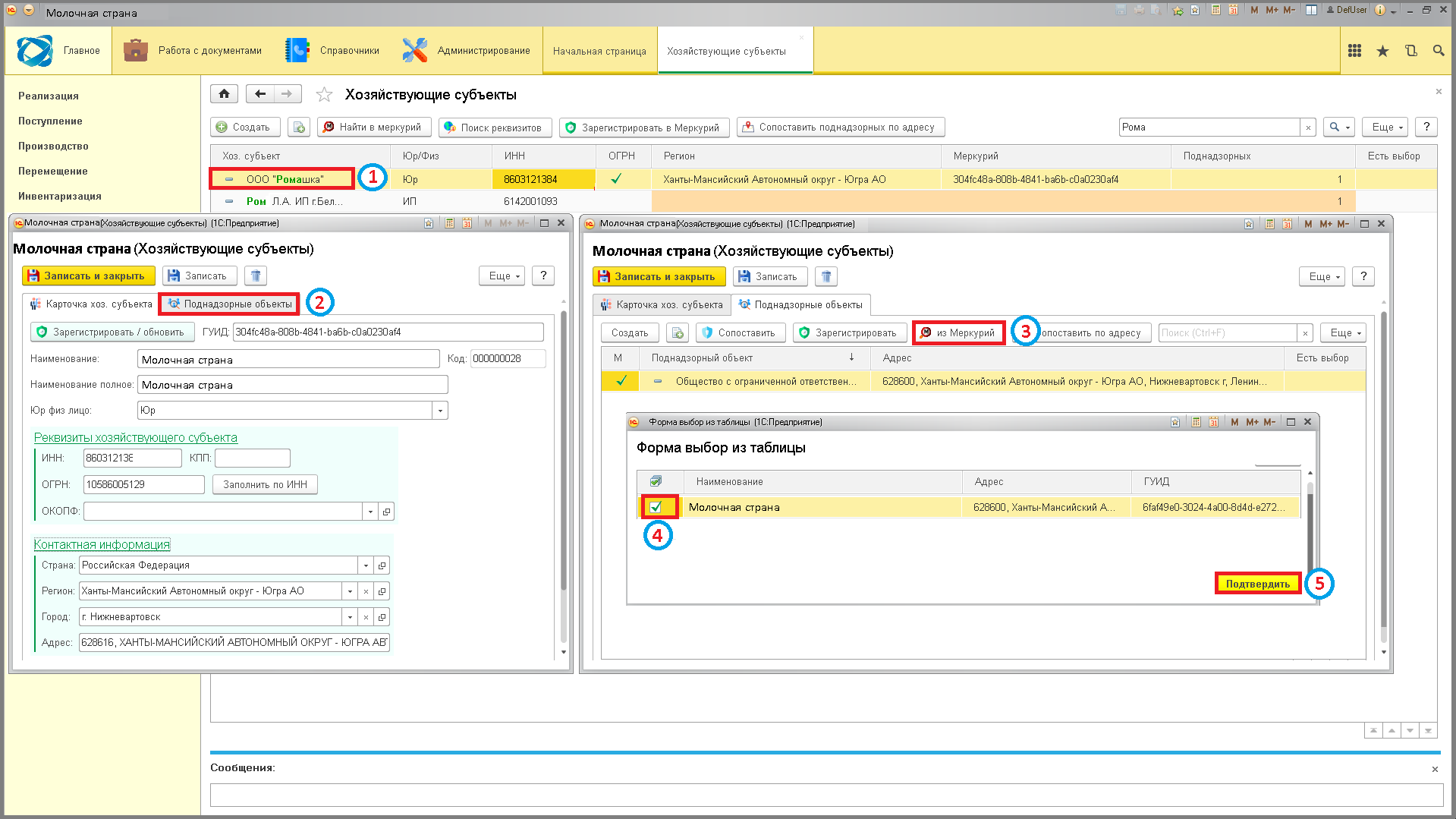The width and height of the screenshot is (1456, 819).
Task: Open Контактная информация link
Action: [102, 545]
